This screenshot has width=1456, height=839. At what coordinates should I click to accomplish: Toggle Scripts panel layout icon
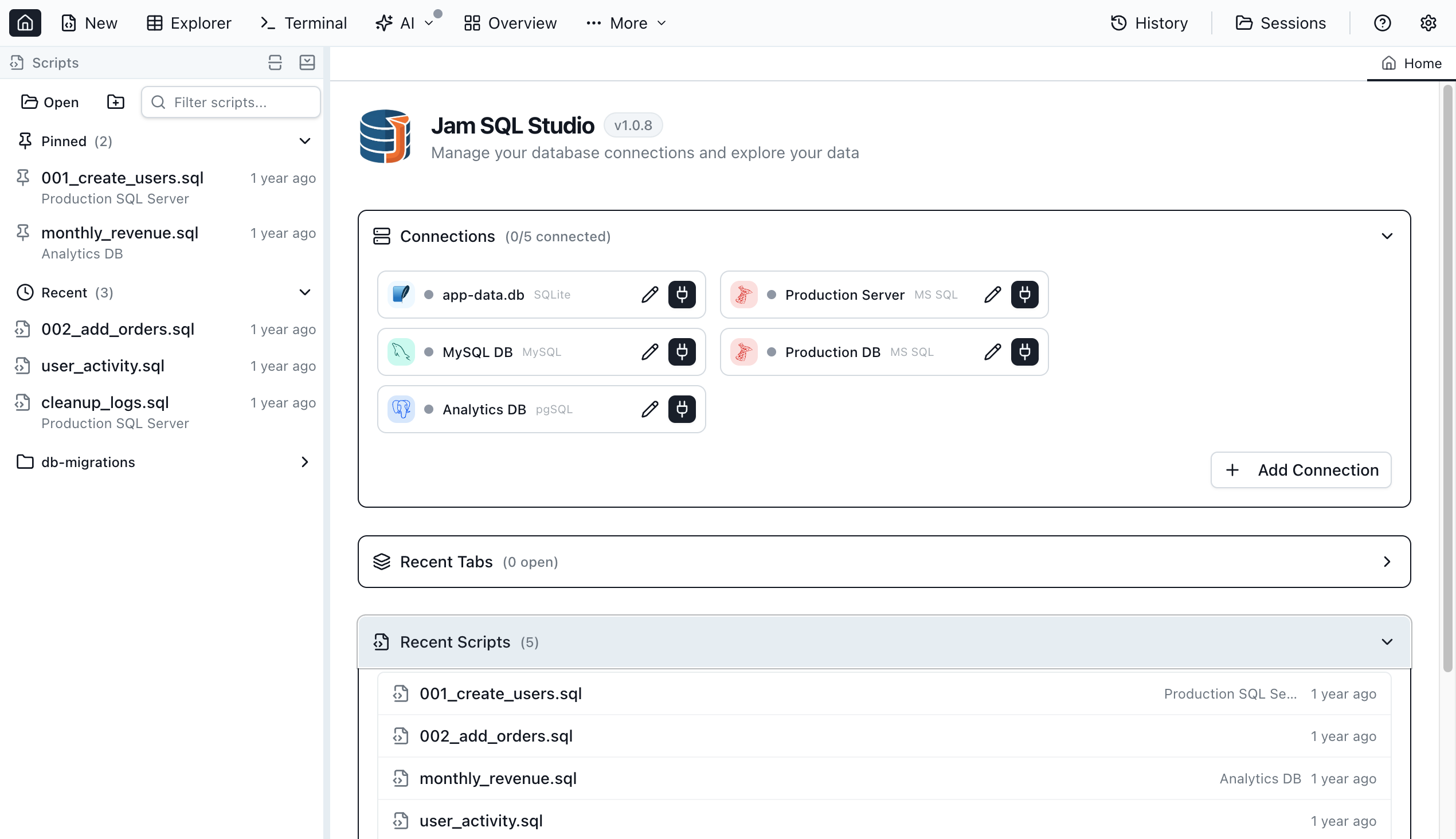275,62
